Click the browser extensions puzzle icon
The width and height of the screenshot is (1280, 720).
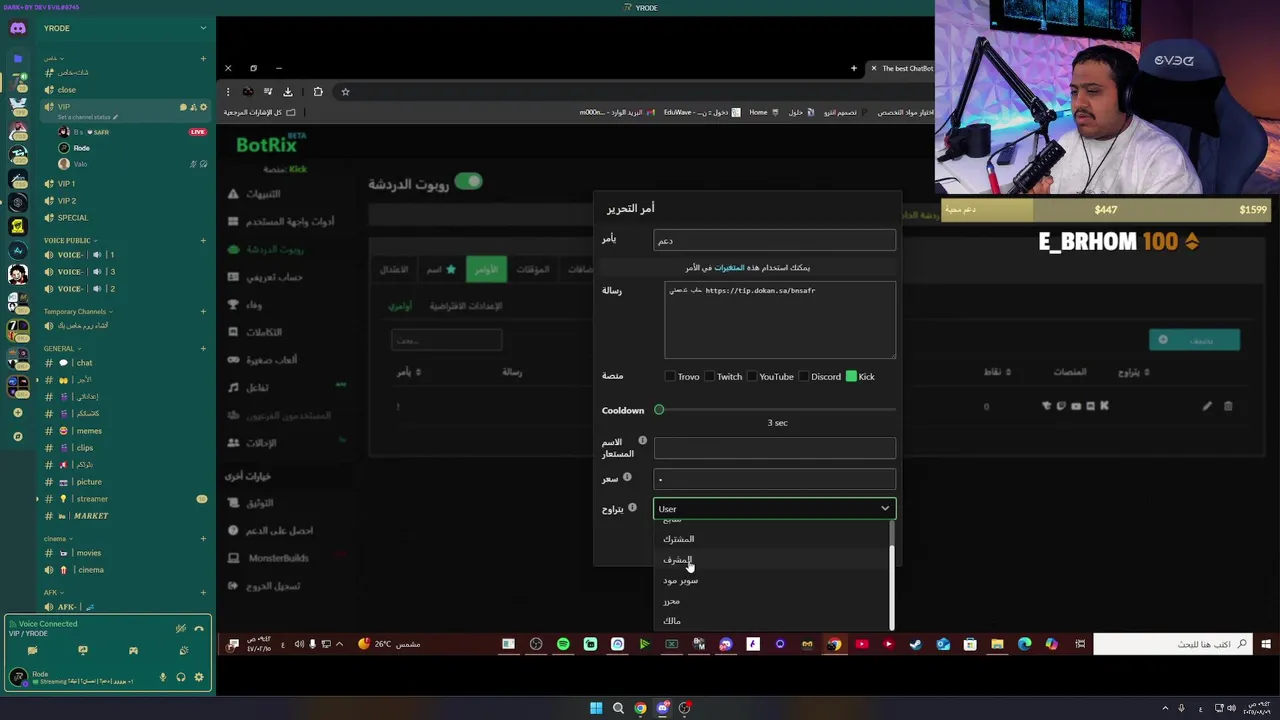tap(318, 92)
